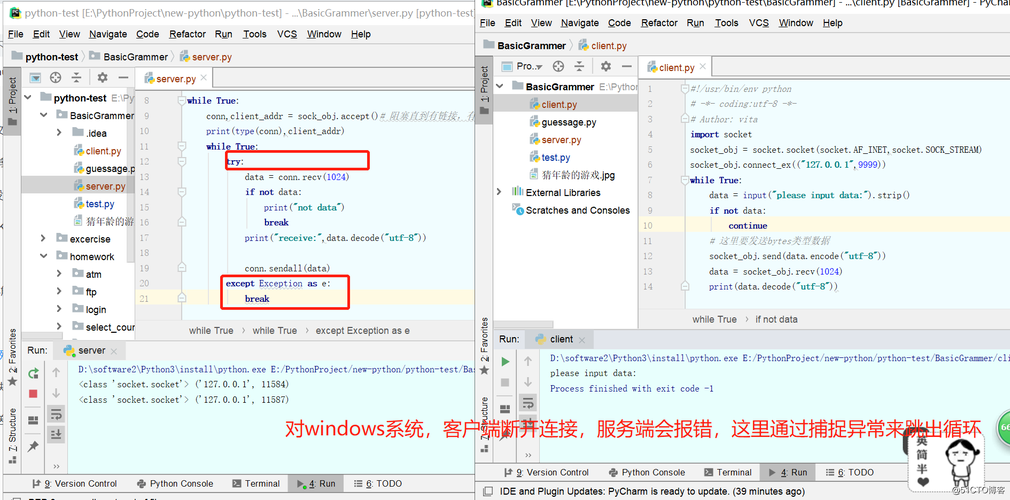Expand the ftp folder
The height and width of the screenshot is (500, 1010).
[59, 292]
